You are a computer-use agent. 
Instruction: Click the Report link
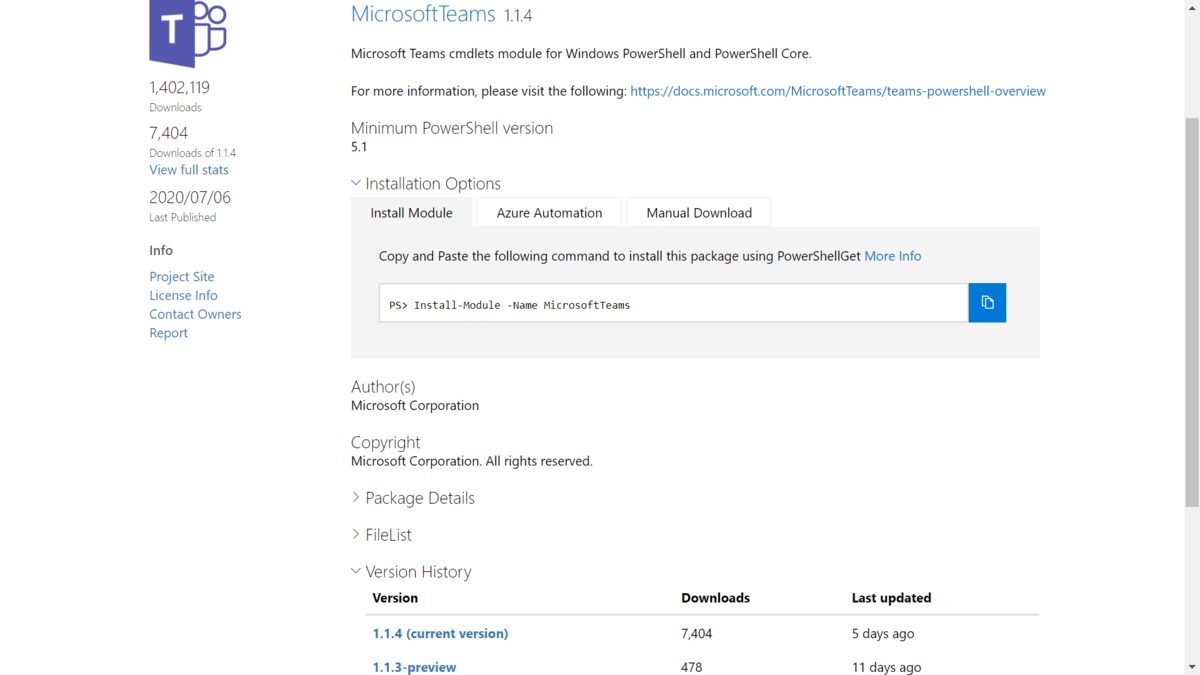pyautogui.click(x=168, y=333)
